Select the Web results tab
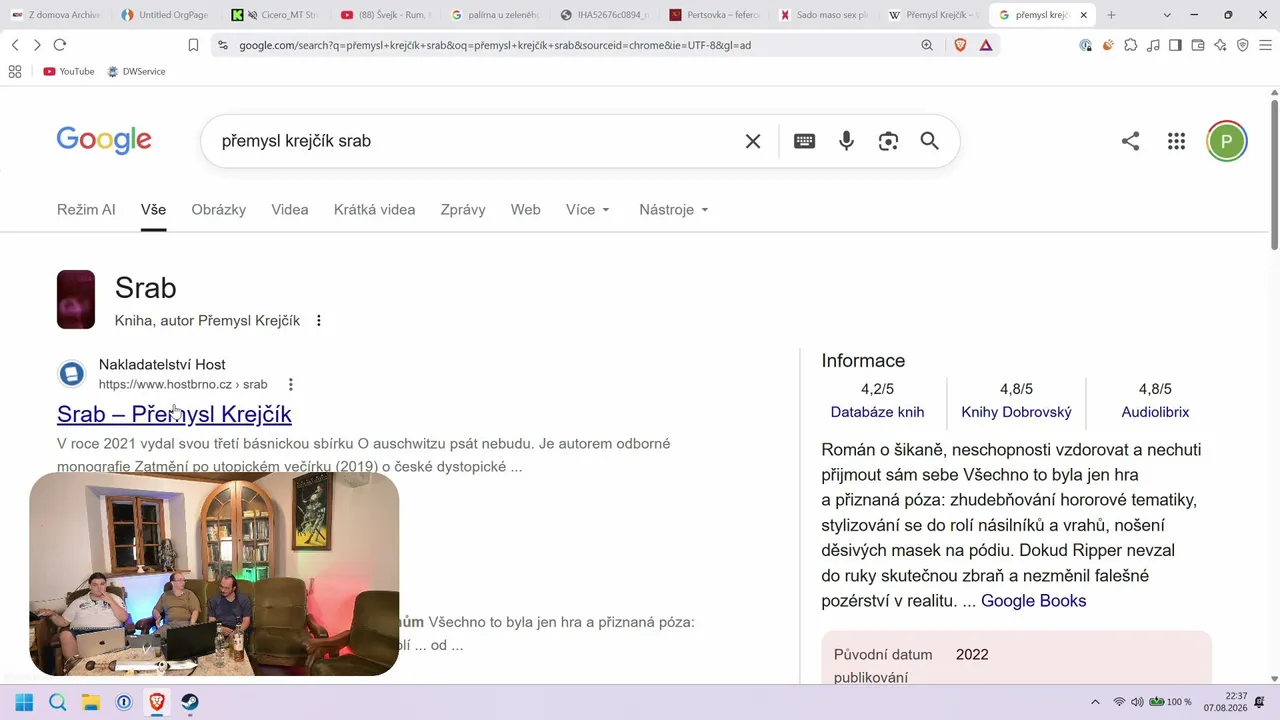Image resolution: width=1280 pixels, height=720 pixels. 525,210
